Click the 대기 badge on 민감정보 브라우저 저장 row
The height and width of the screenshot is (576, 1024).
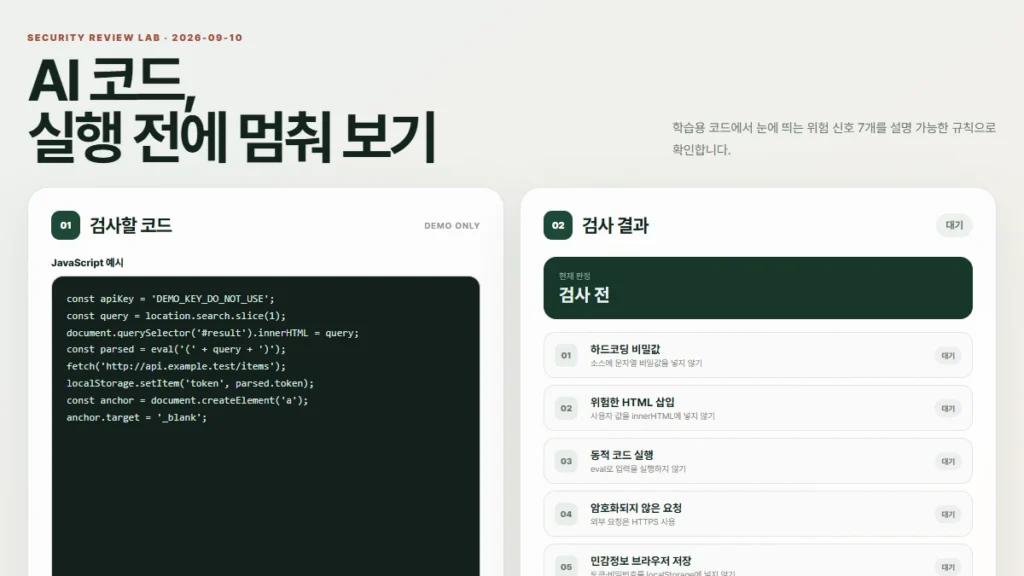coord(948,567)
